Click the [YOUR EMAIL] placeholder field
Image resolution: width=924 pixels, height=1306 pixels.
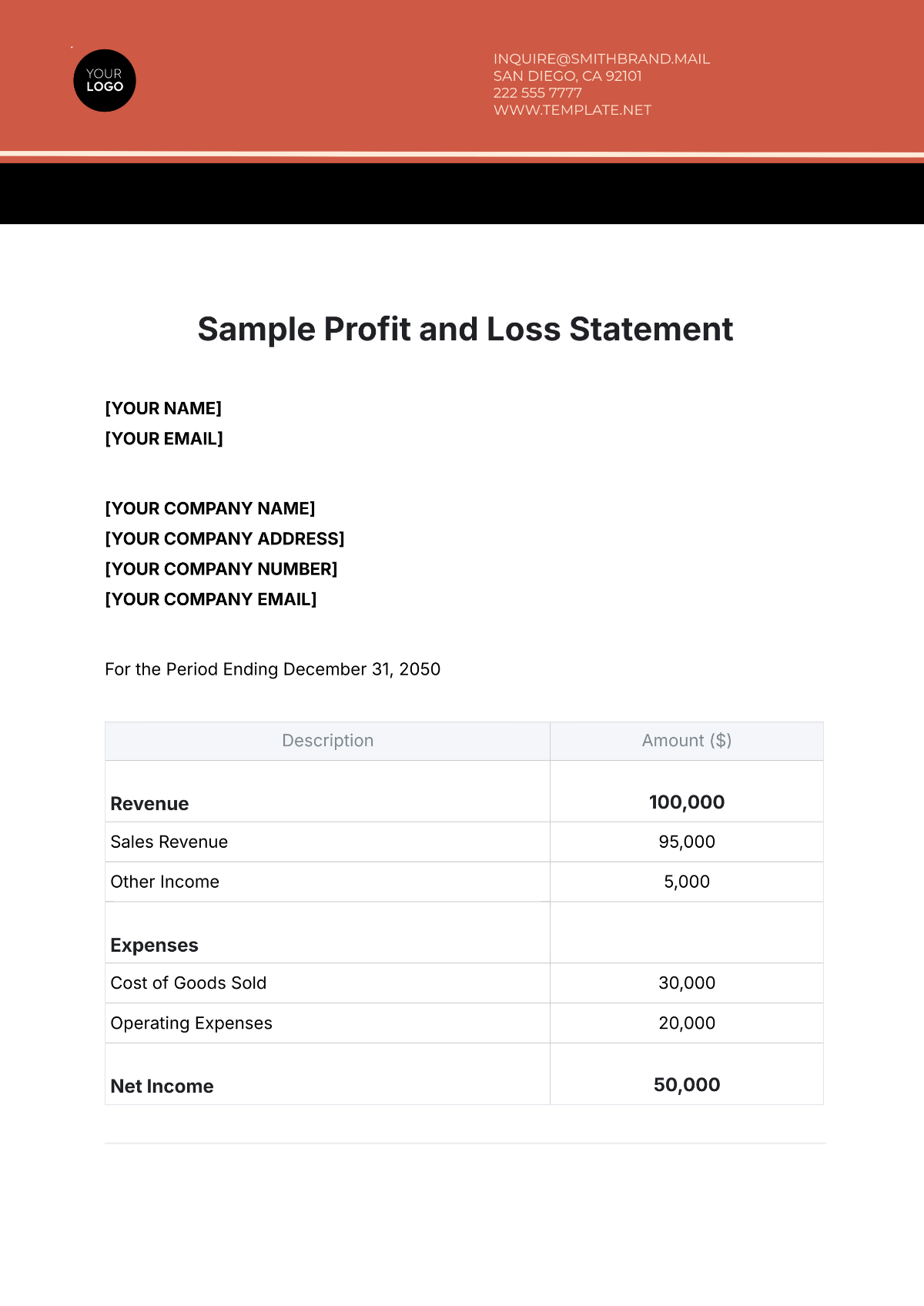pyautogui.click(x=164, y=439)
